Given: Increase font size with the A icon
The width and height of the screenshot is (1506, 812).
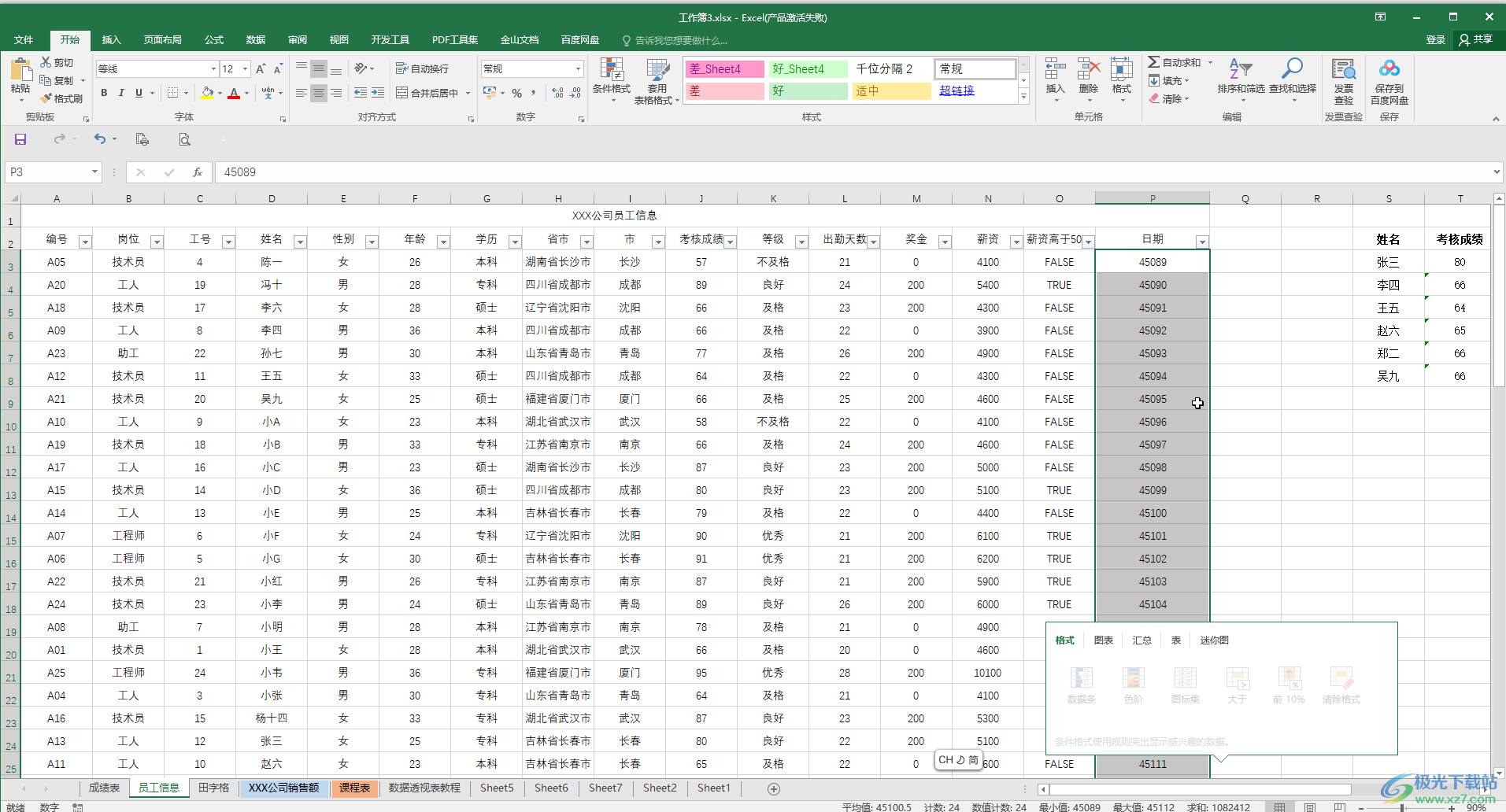Looking at the screenshot, I should pyautogui.click(x=261, y=69).
